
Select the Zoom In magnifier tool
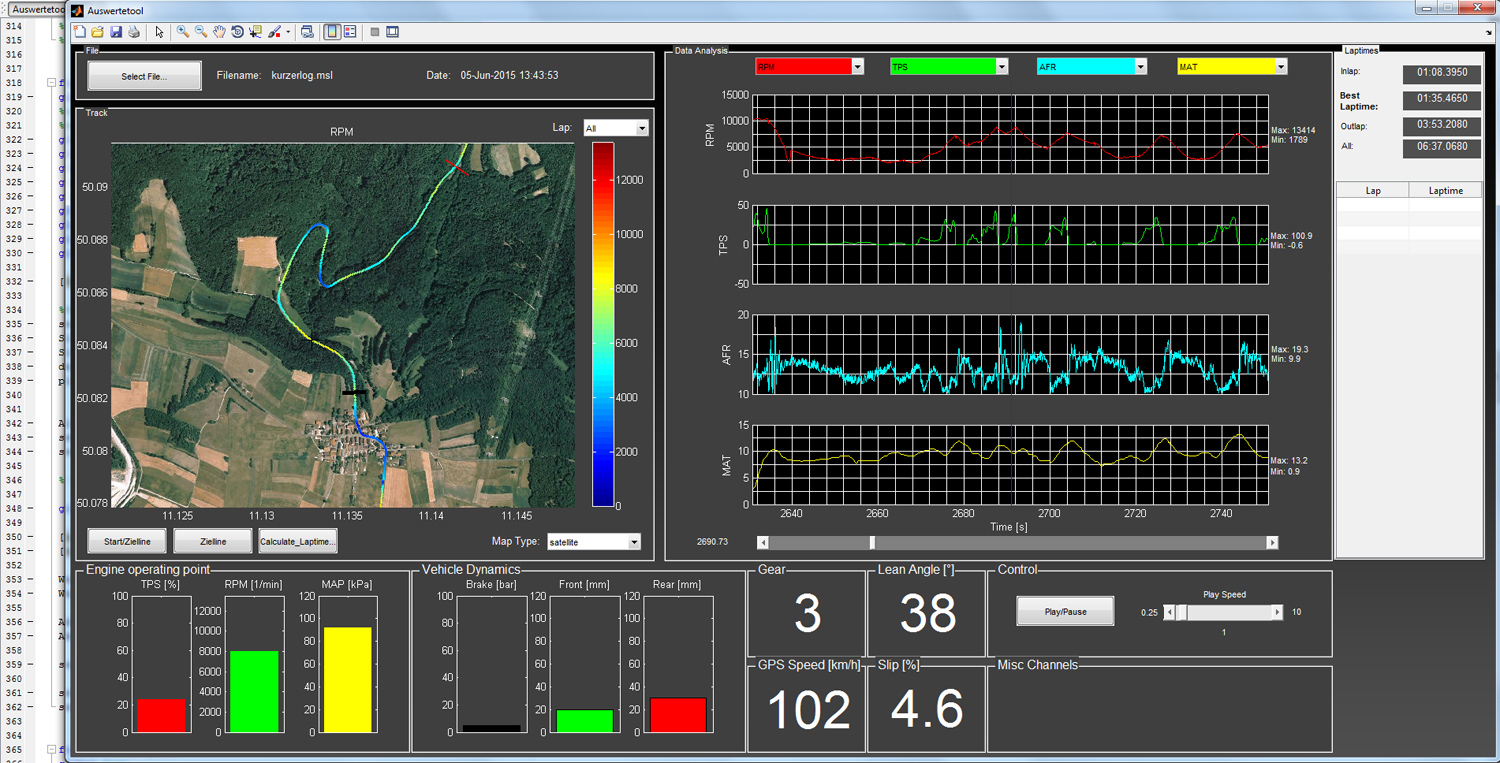click(183, 32)
